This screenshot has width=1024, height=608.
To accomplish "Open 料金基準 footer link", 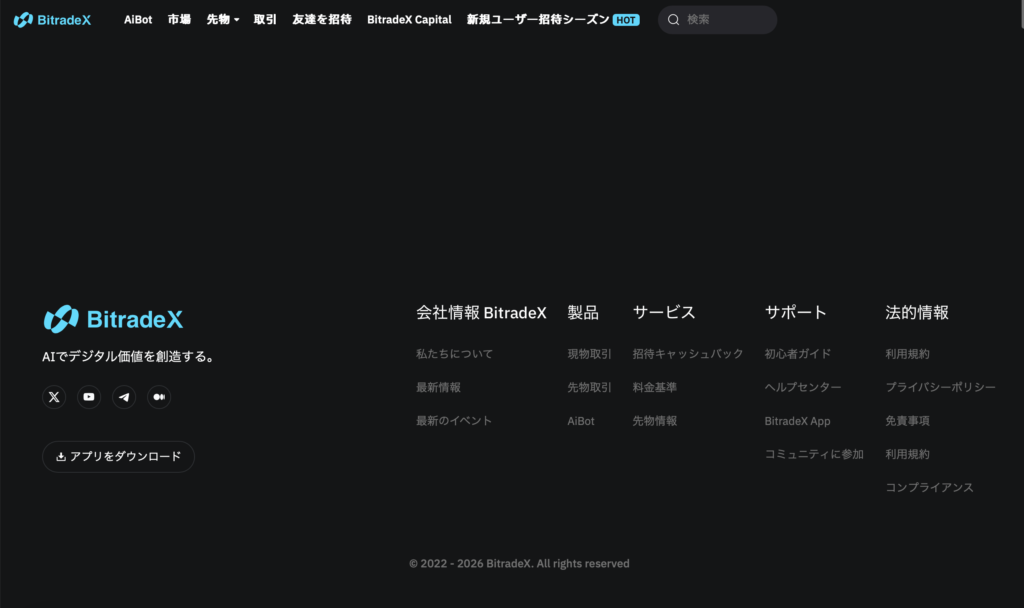I will pyautogui.click(x=654, y=387).
